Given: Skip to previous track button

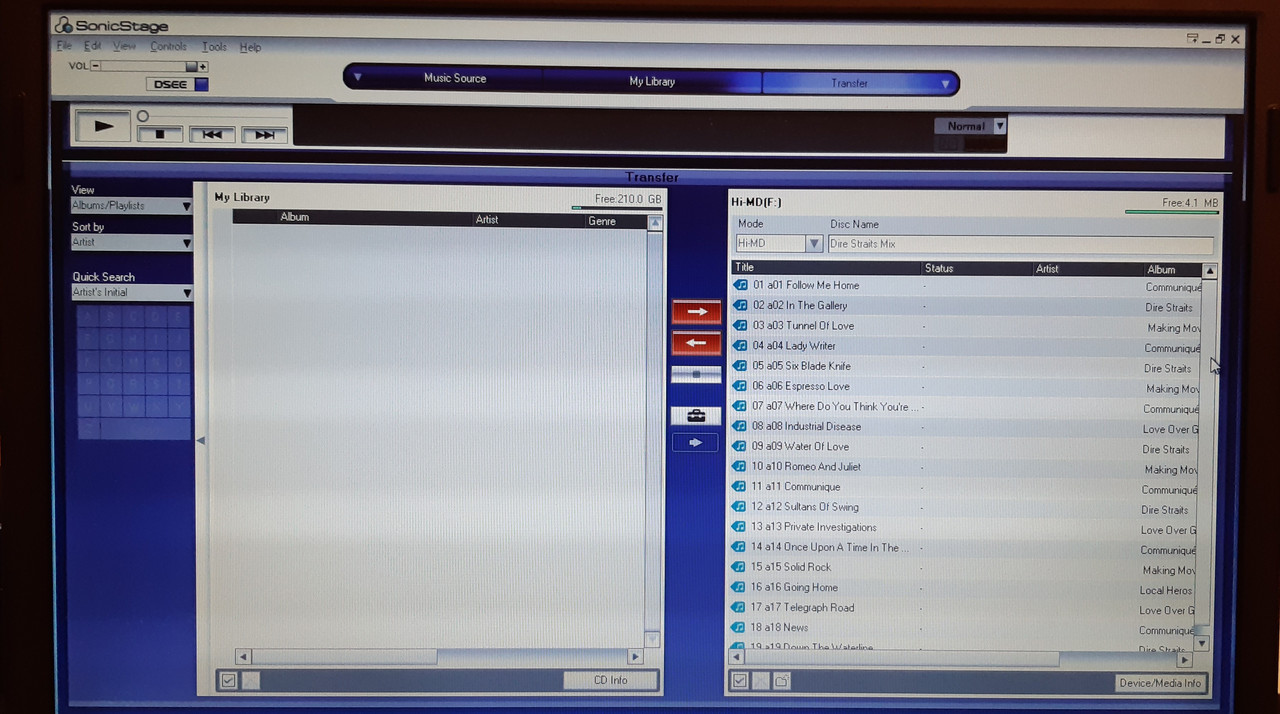Looking at the screenshot, I should [212, 134].
